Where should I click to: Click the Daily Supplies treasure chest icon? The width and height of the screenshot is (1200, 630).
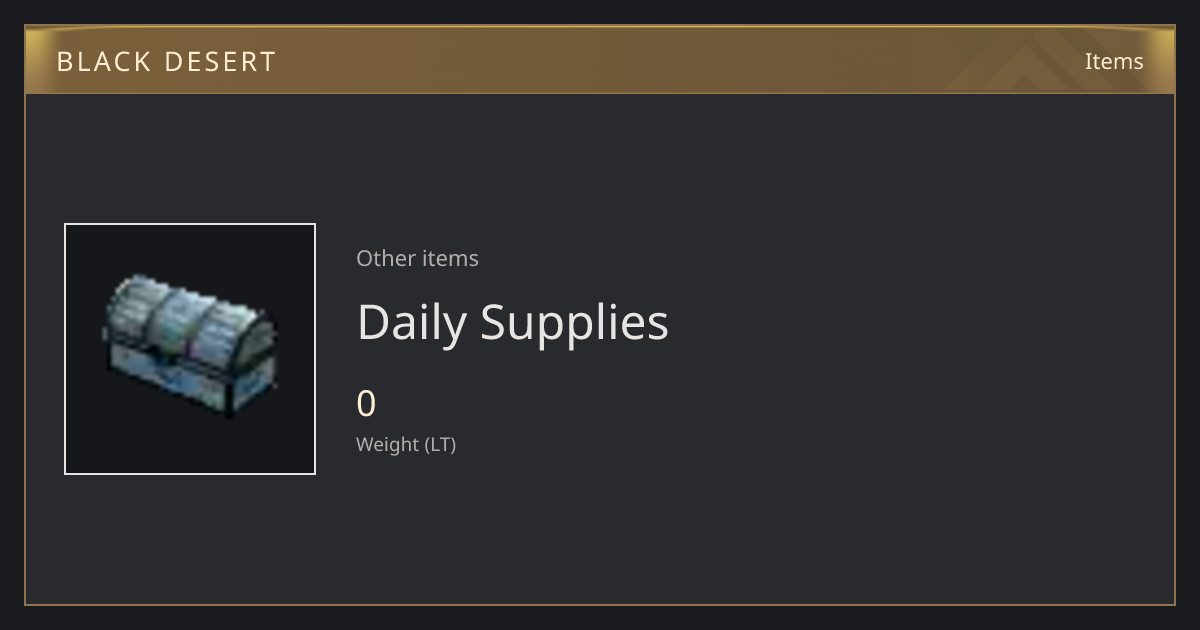click(190, 347)
